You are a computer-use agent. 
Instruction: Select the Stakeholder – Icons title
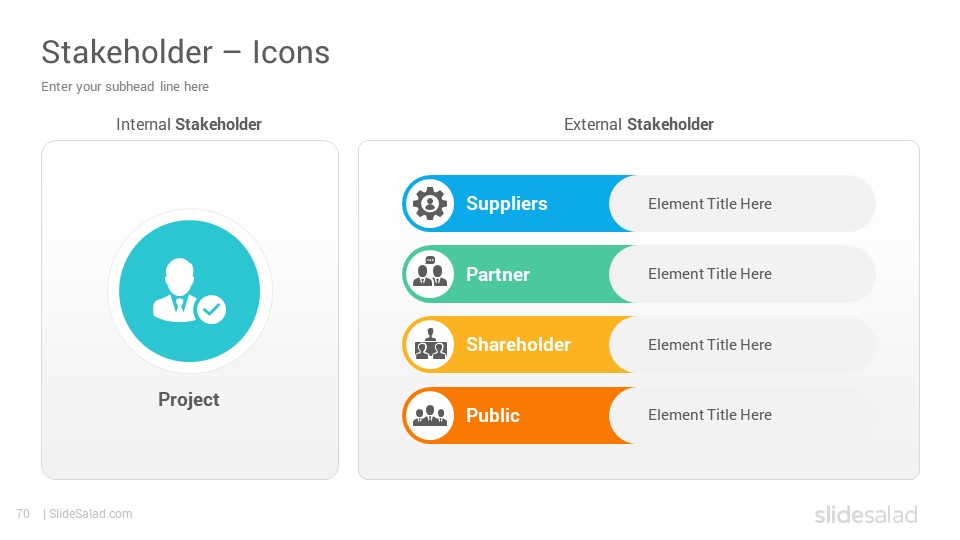(x=186, y=52)
